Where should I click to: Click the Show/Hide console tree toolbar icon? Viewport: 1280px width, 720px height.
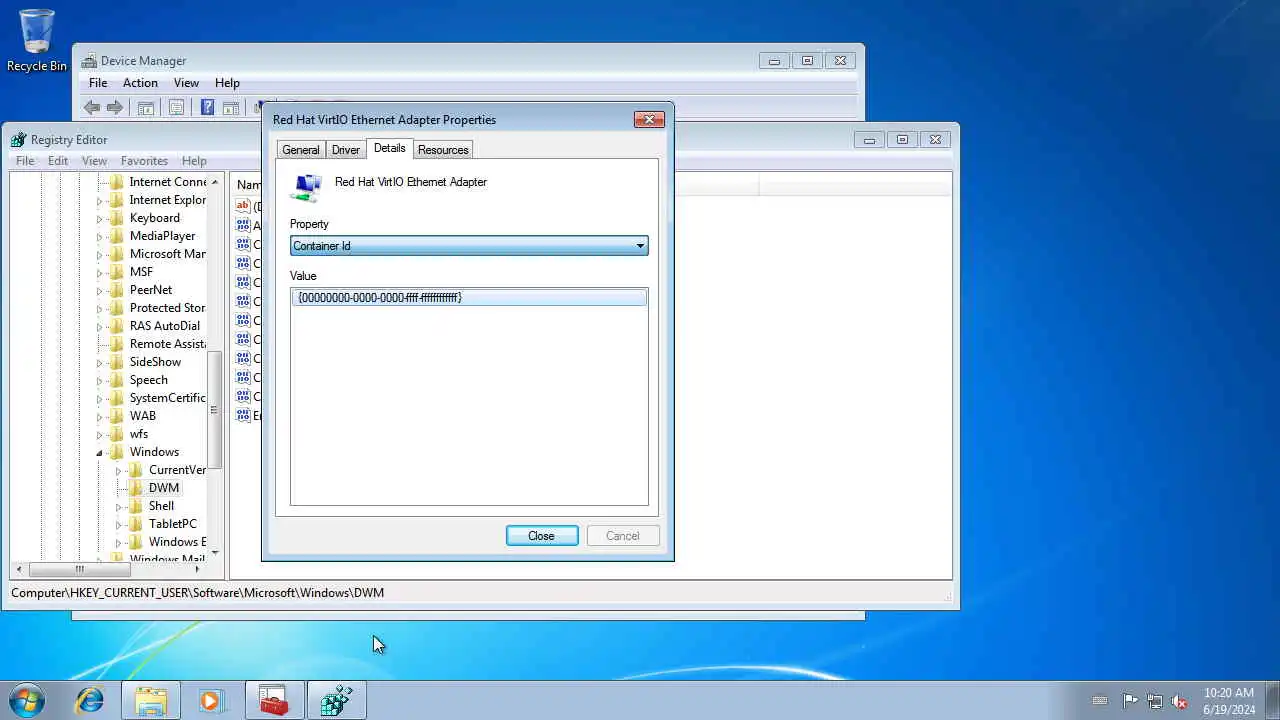tap(145, 108)
